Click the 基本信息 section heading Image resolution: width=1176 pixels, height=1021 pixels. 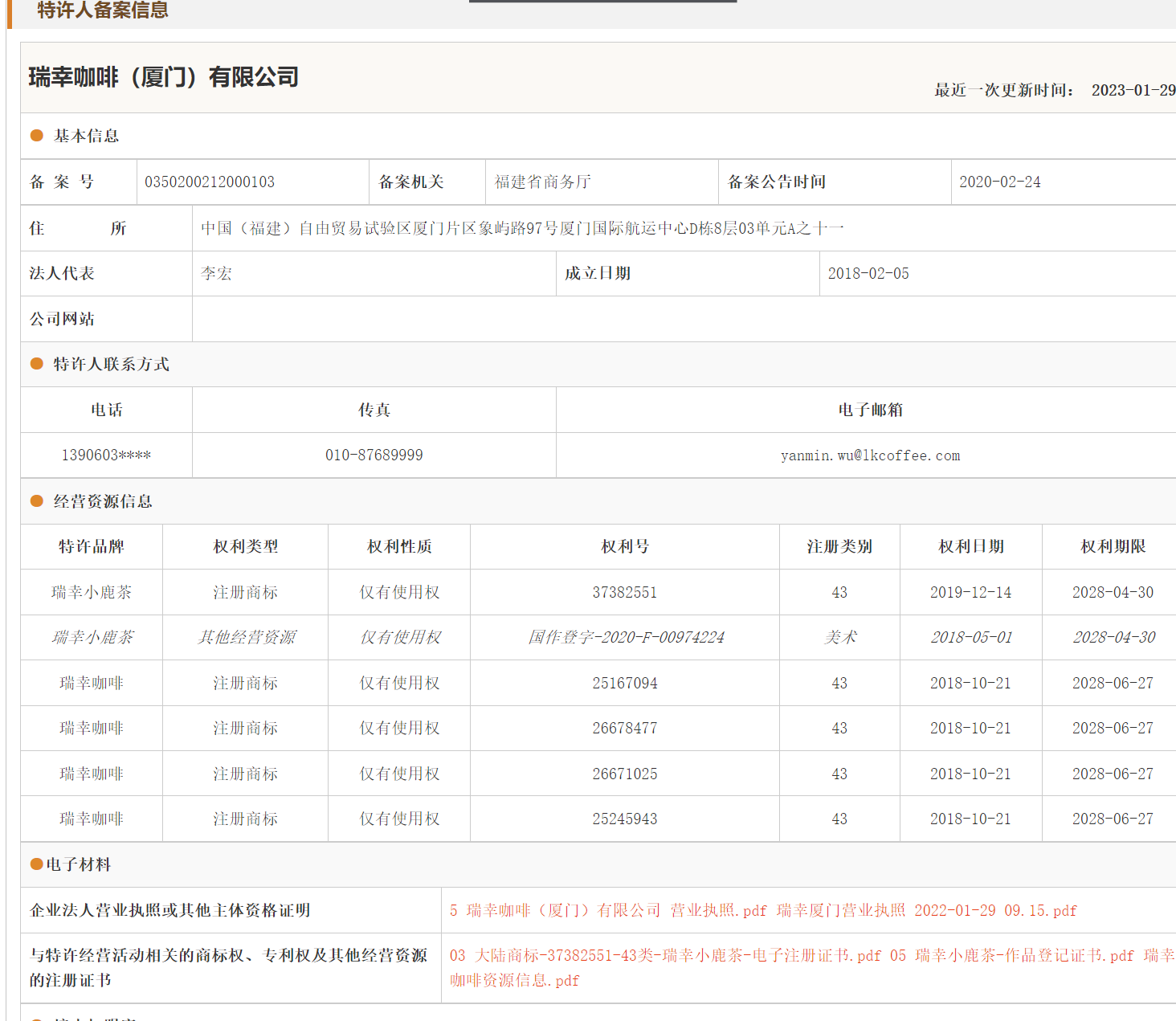click(x=86, y=136)
